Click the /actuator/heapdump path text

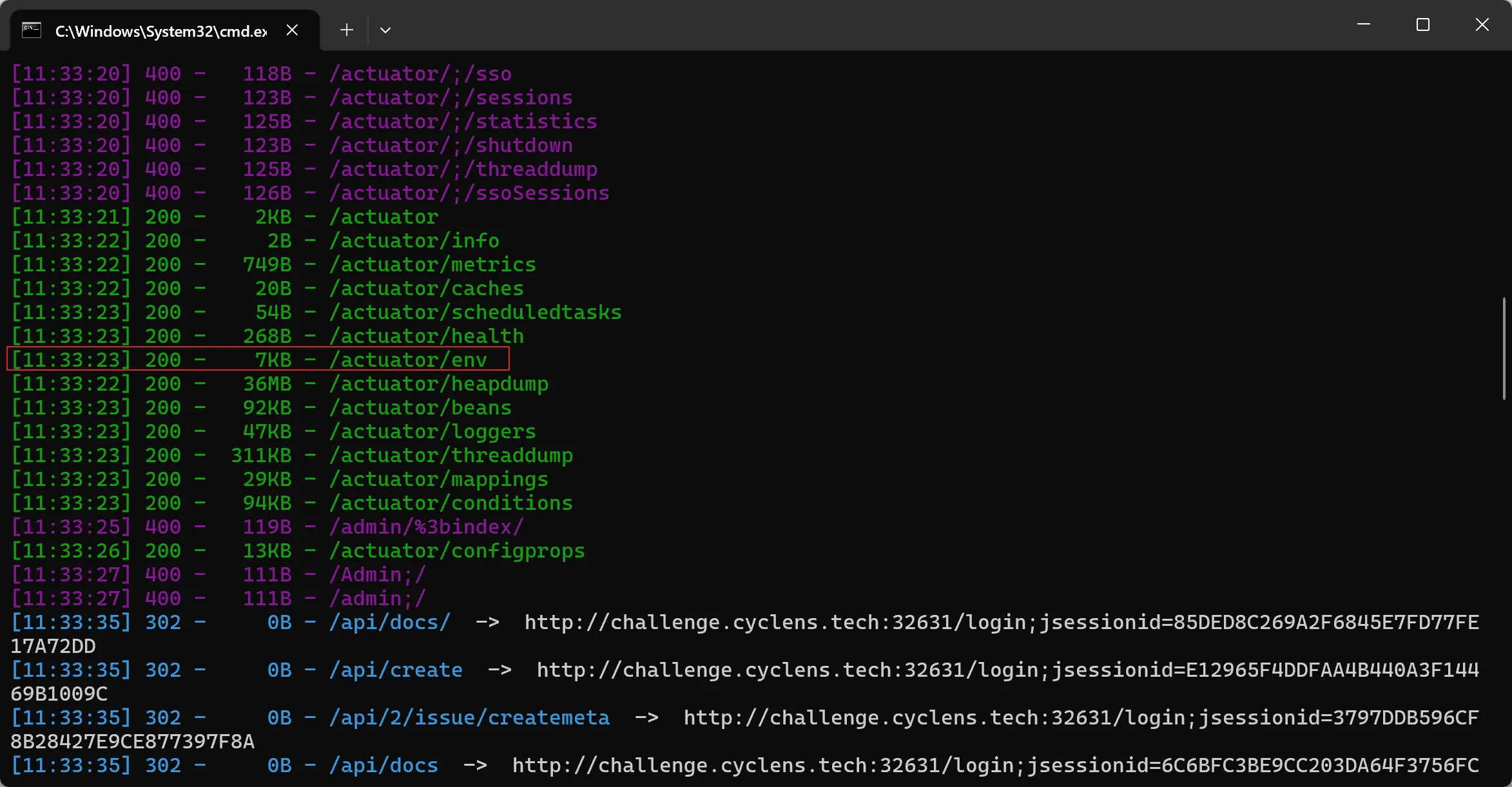click(439, 384)
